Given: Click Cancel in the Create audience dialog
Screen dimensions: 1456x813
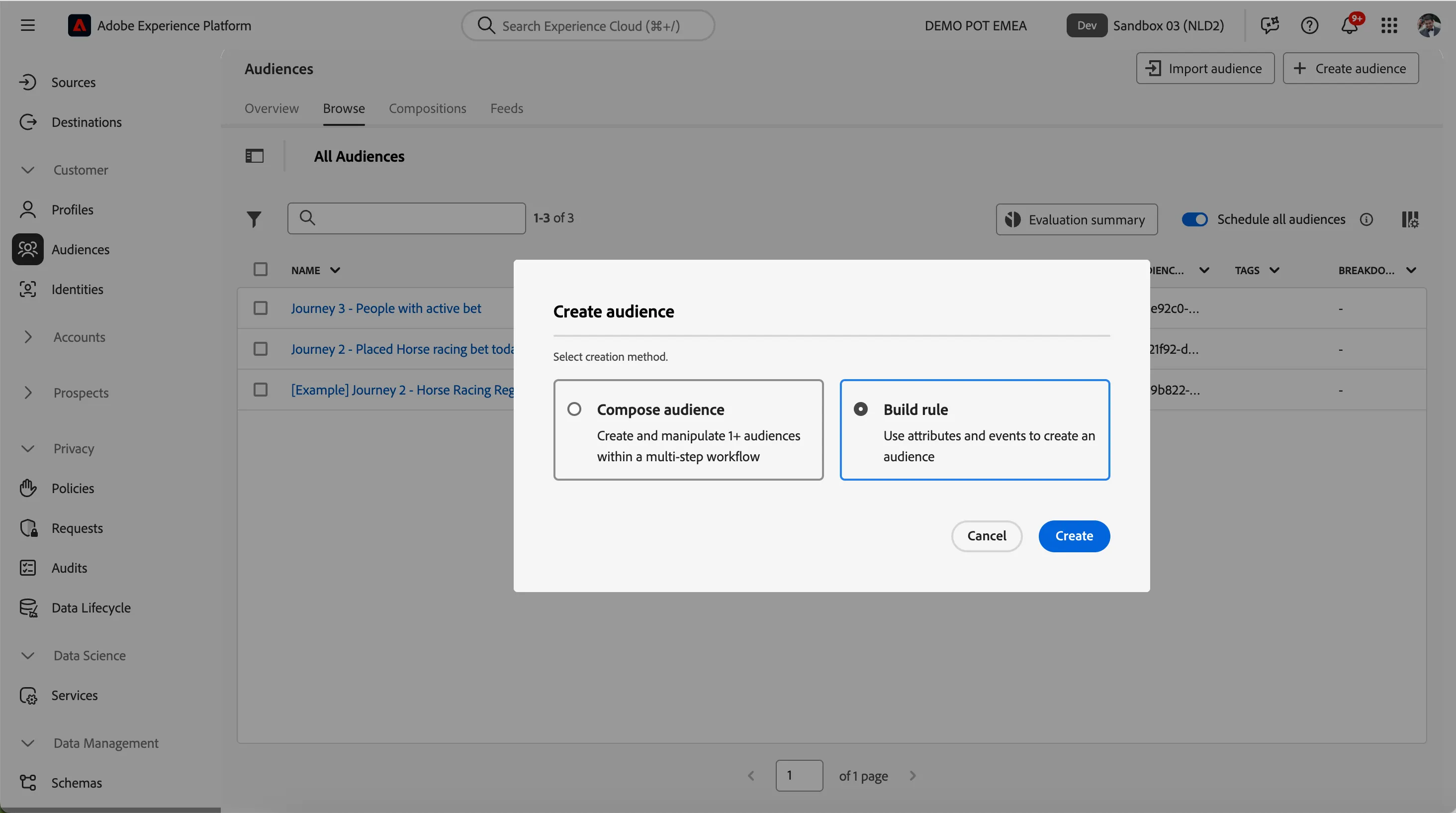Looking at the screenshot, I should (x=986, y=536).
